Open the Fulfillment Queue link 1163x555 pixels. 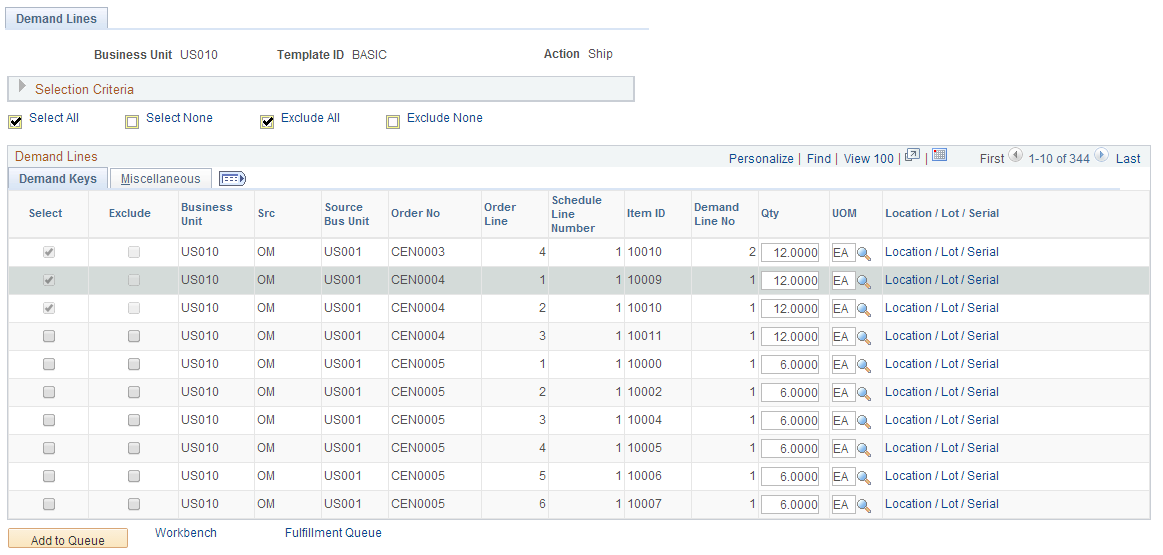pyautogui.click(x=333, y=533)
